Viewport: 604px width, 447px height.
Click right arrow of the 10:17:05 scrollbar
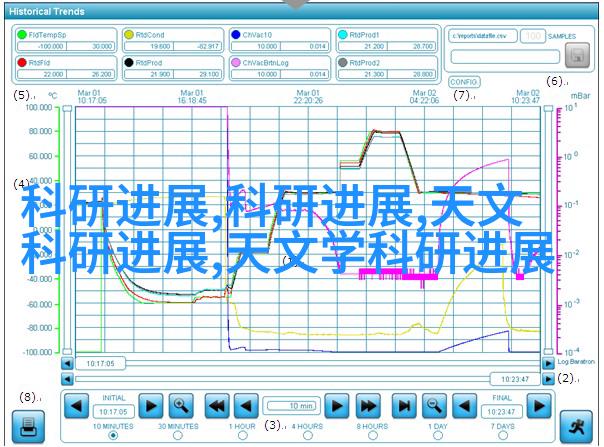[x=548, y=363]
